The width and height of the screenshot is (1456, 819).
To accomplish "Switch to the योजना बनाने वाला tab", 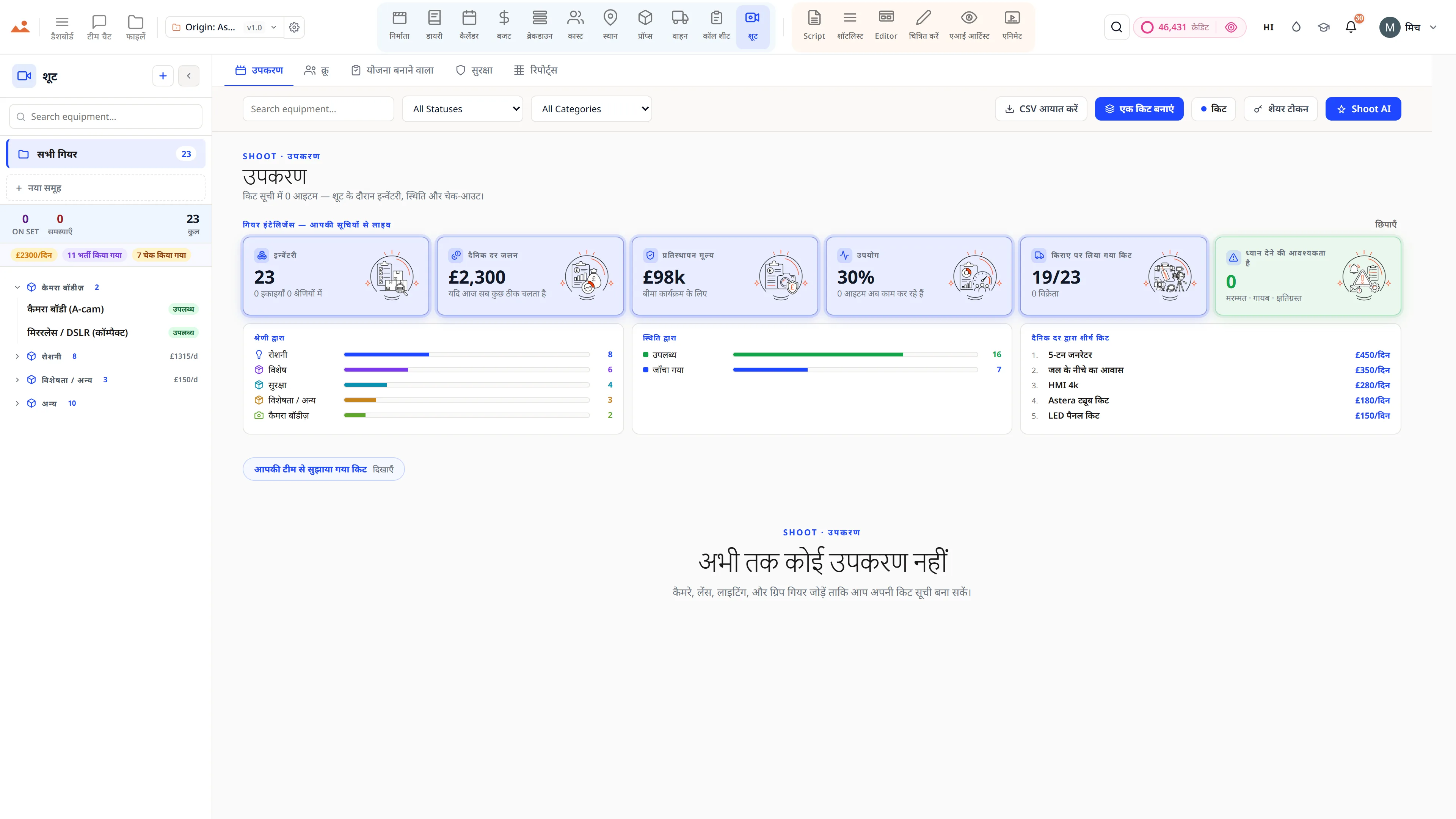I will point(392,70).
